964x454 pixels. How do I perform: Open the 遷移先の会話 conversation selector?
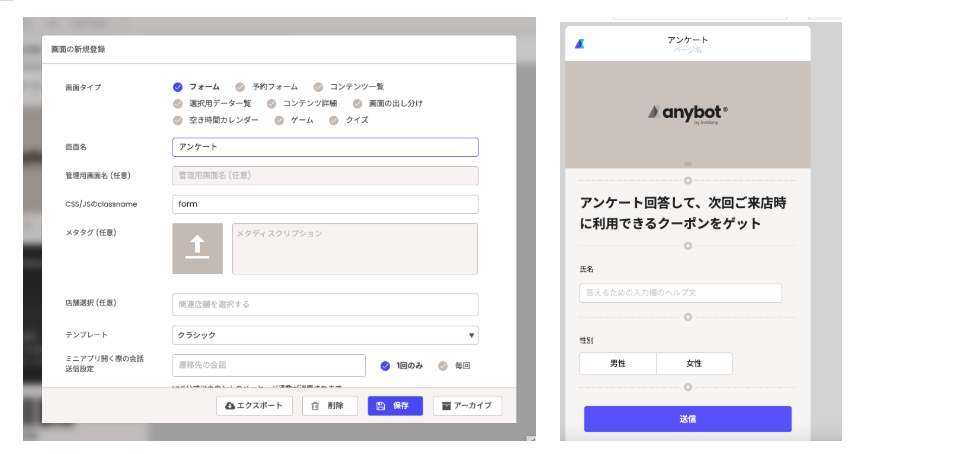[268, 366]
